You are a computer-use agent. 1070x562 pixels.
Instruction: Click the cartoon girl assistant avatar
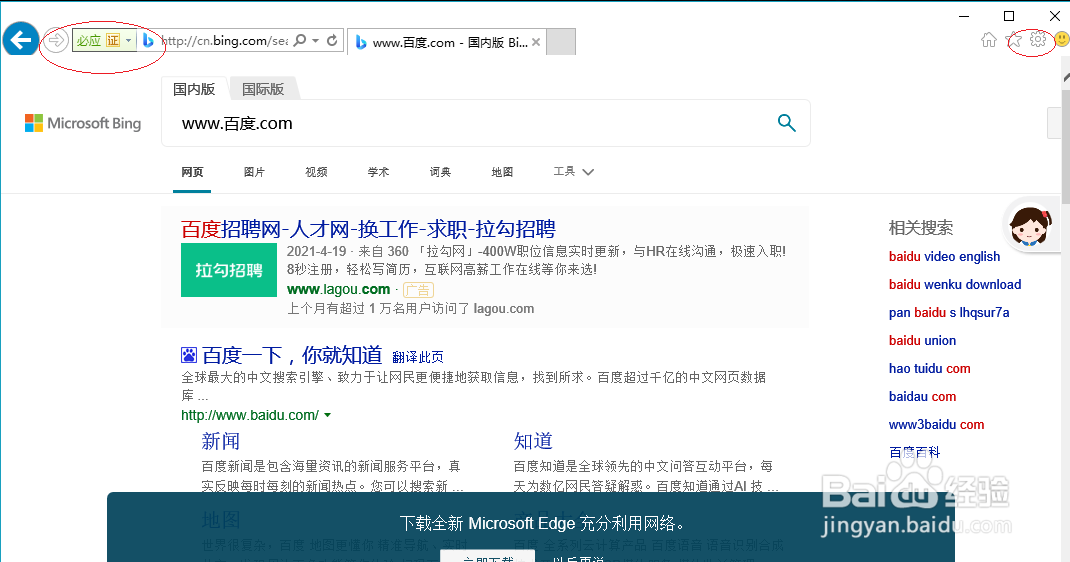click(1030, 225)
